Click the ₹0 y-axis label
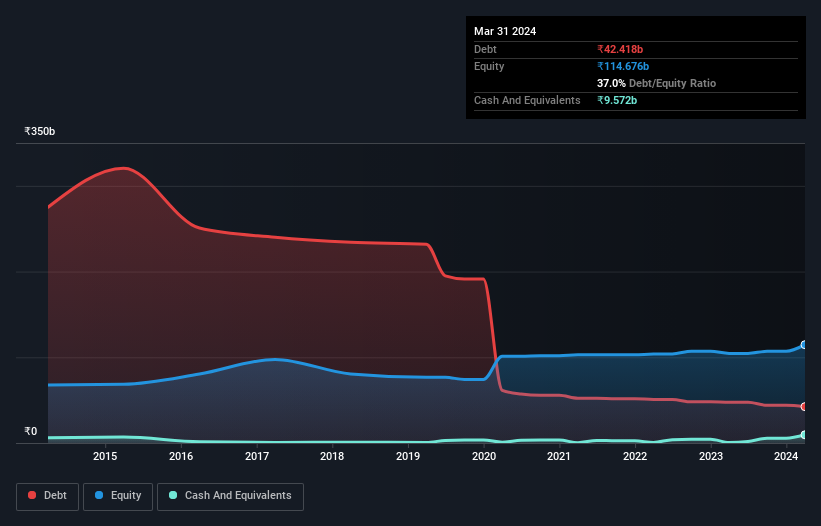The image size is (821, 526). (x=31, y=431)
